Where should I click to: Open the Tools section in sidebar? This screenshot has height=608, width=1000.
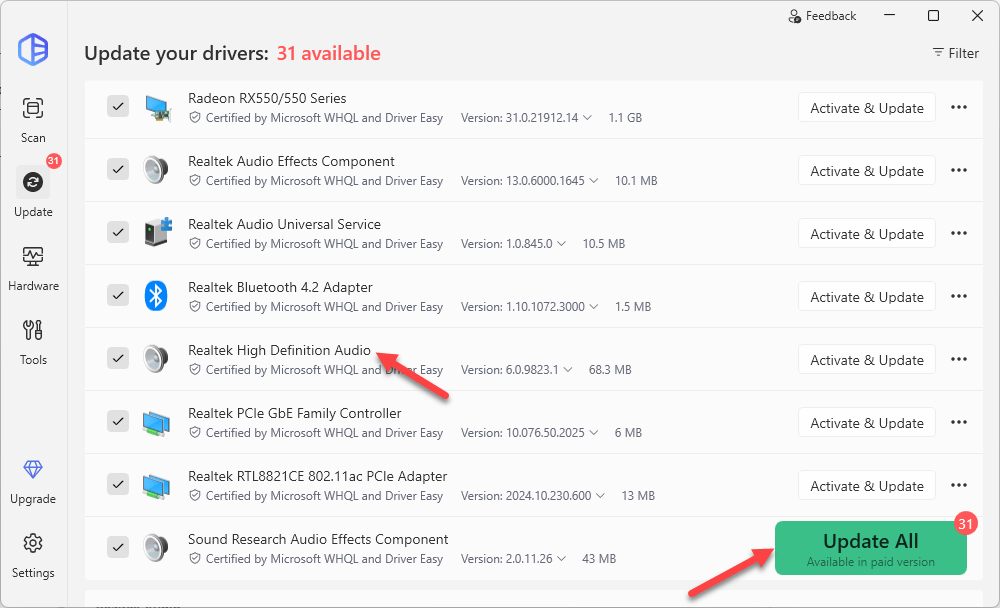pyautogui.click(x=33, y=341)
